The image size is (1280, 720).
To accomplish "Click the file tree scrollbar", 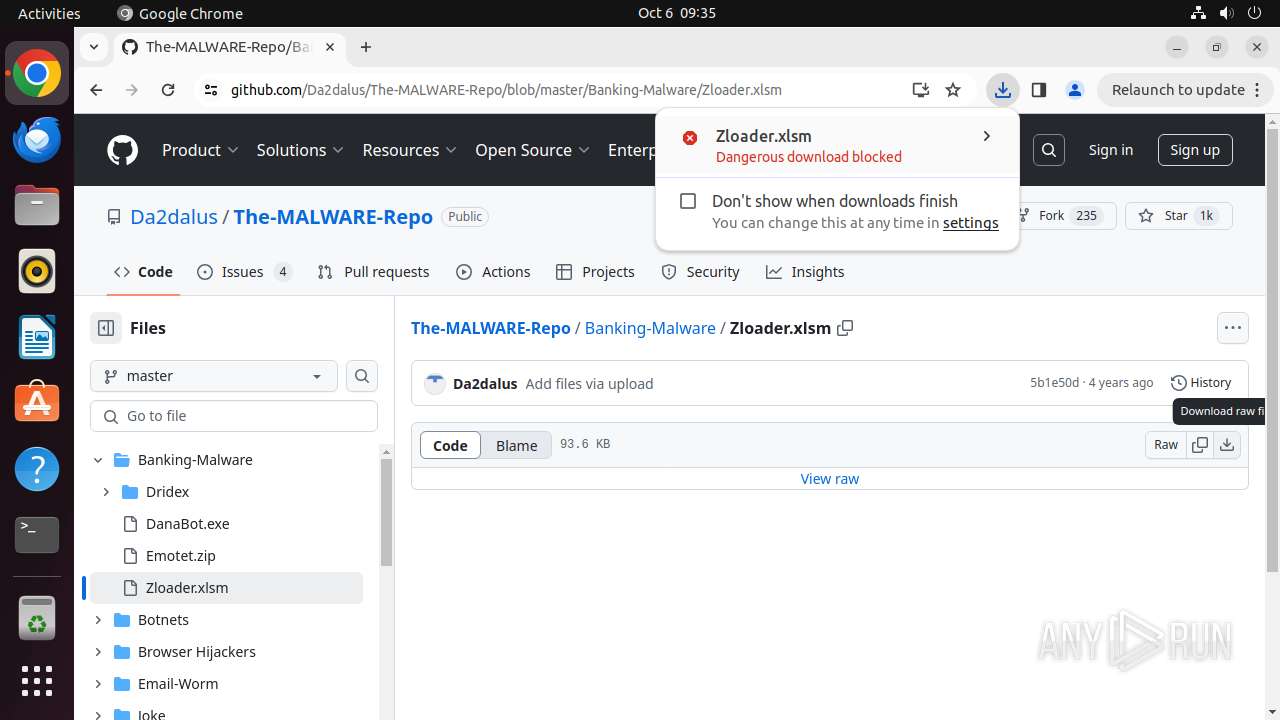I will pyautogui.click(x=386, y=512).
